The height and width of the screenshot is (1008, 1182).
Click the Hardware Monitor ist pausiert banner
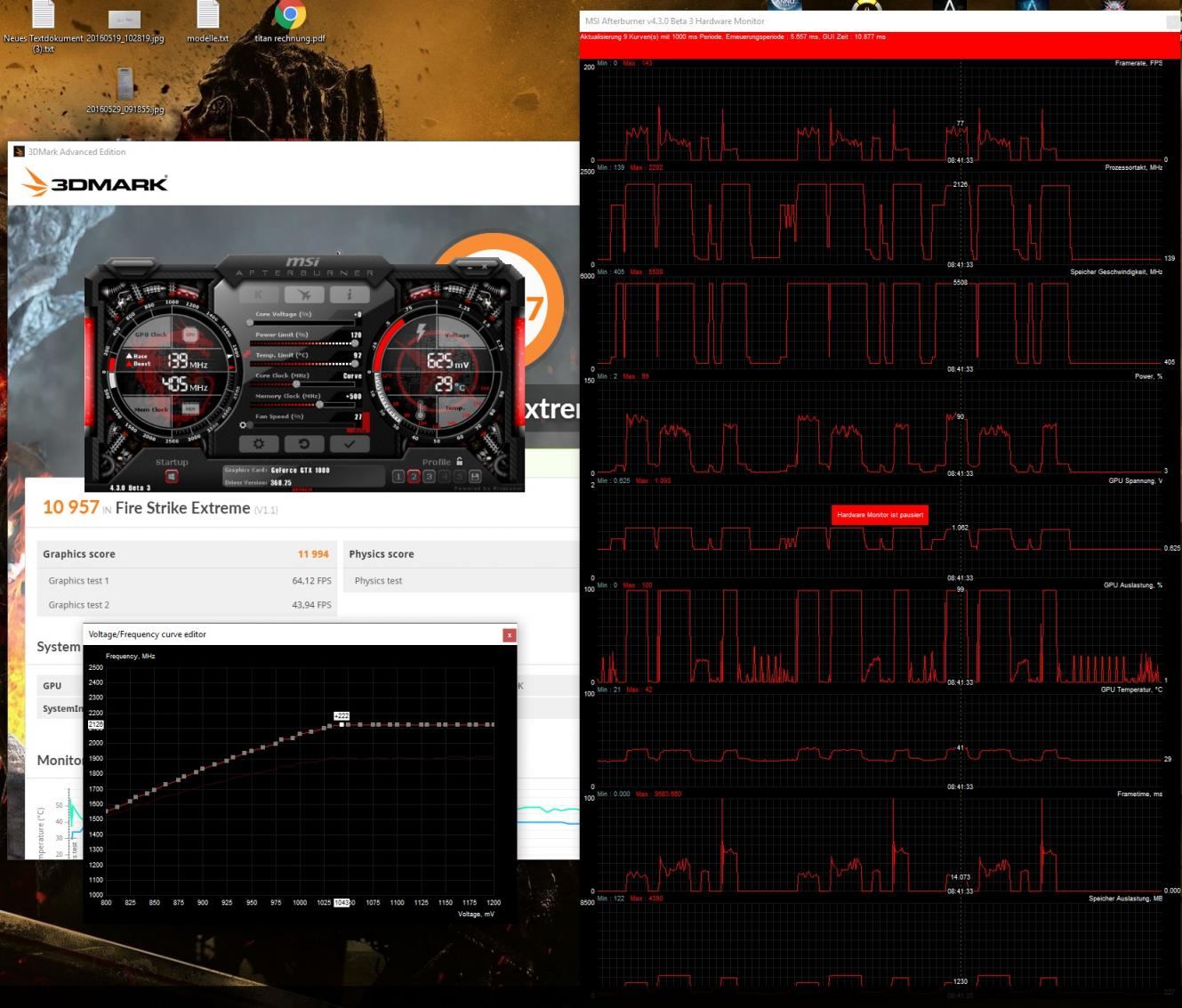click(880, 515)
